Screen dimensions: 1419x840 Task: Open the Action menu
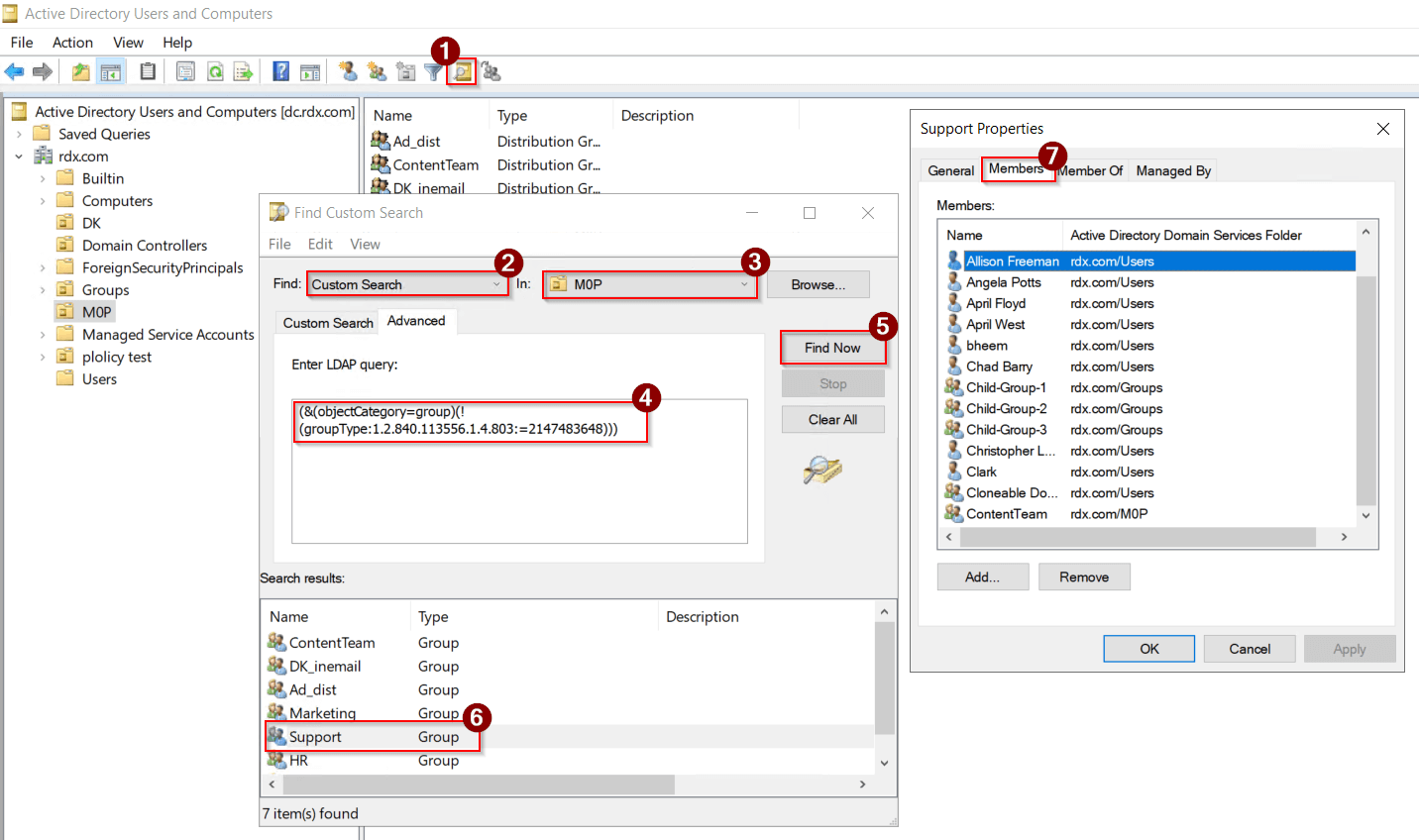(72, 43)
